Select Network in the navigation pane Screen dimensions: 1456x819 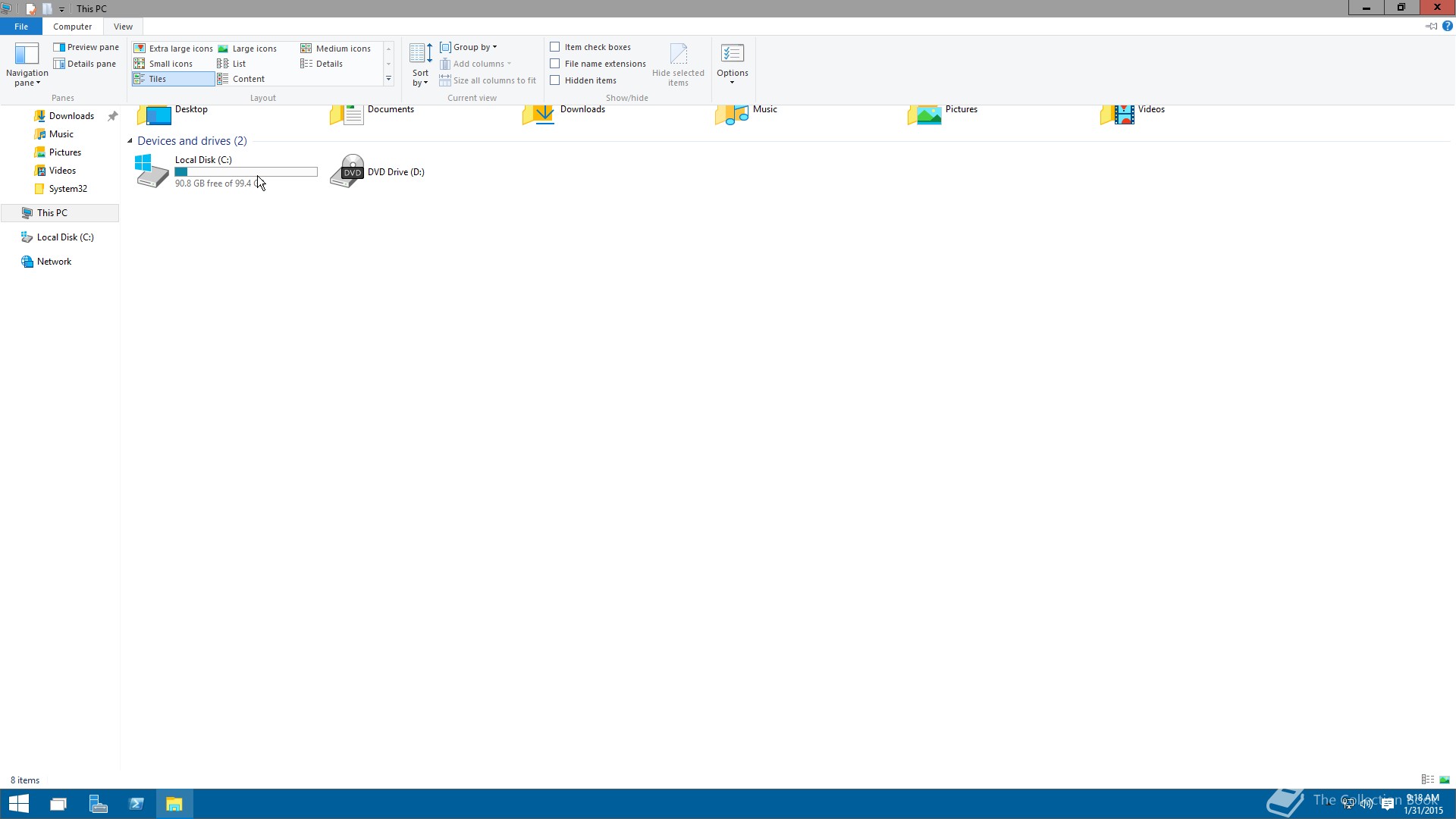pyautogui.click(x=54, y=262)
